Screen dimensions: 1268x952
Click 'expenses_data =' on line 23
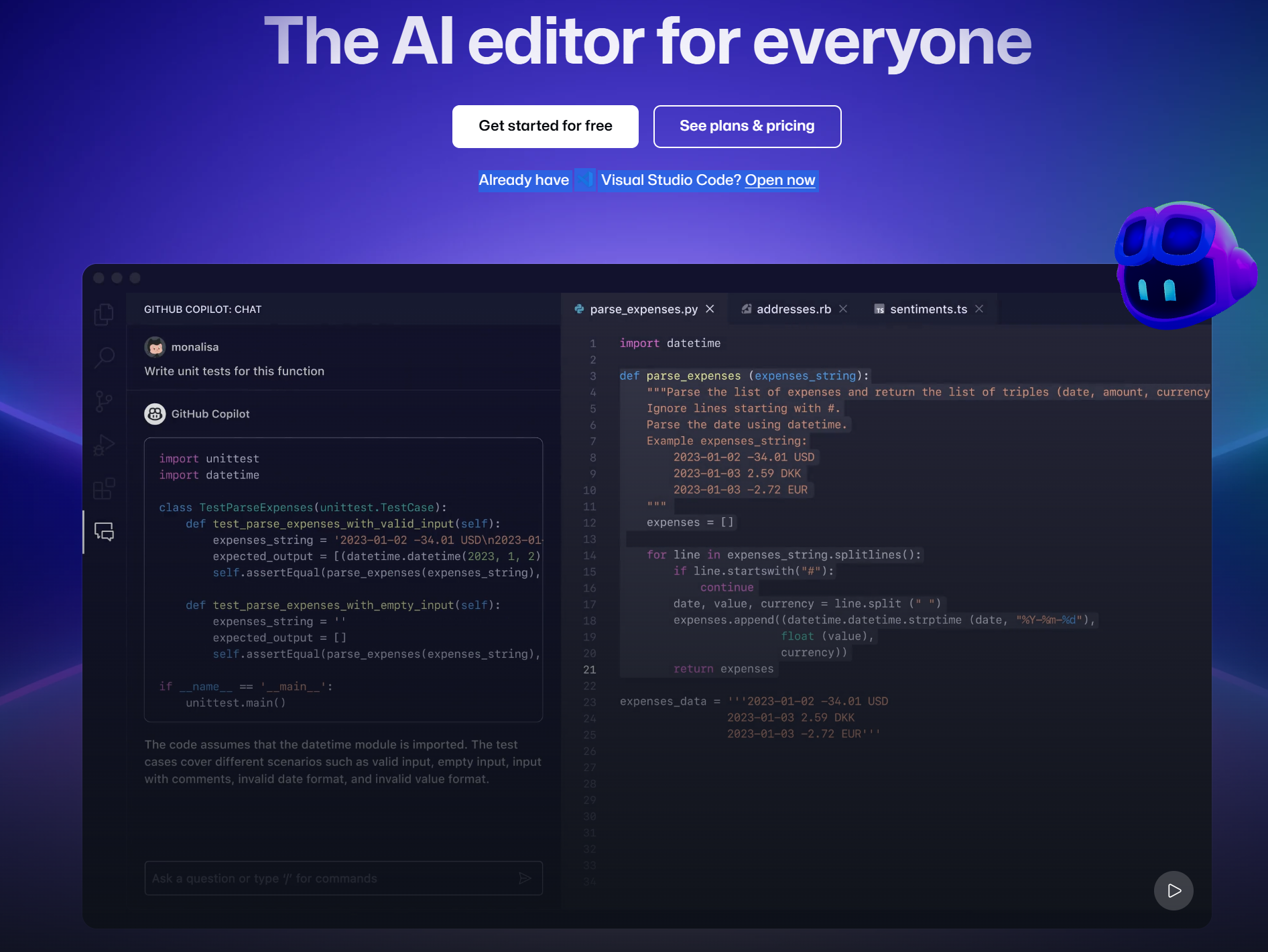[670, 701]
